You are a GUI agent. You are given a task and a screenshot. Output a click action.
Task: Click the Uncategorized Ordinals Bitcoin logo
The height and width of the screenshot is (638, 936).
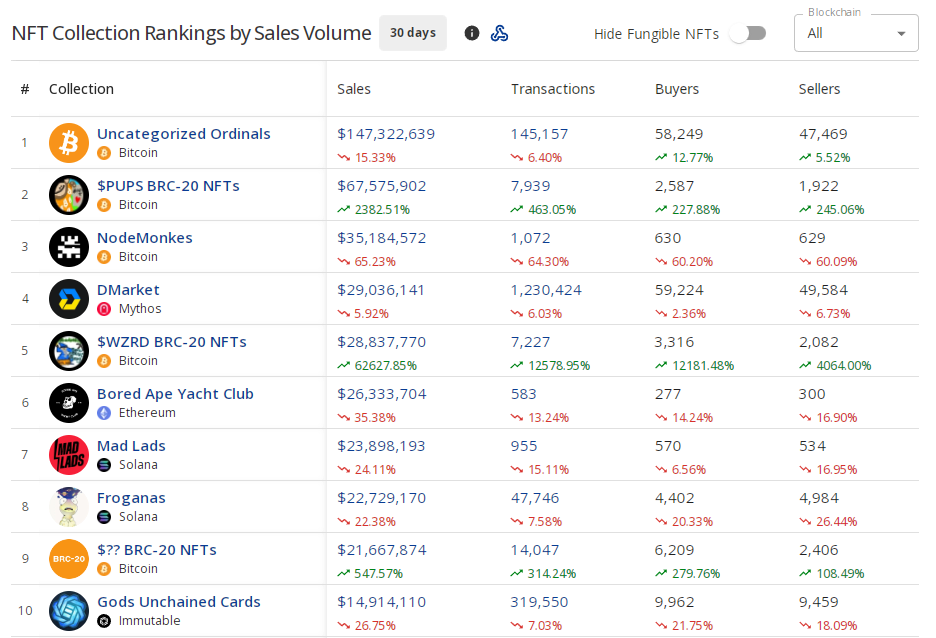(x=69, y=143)
